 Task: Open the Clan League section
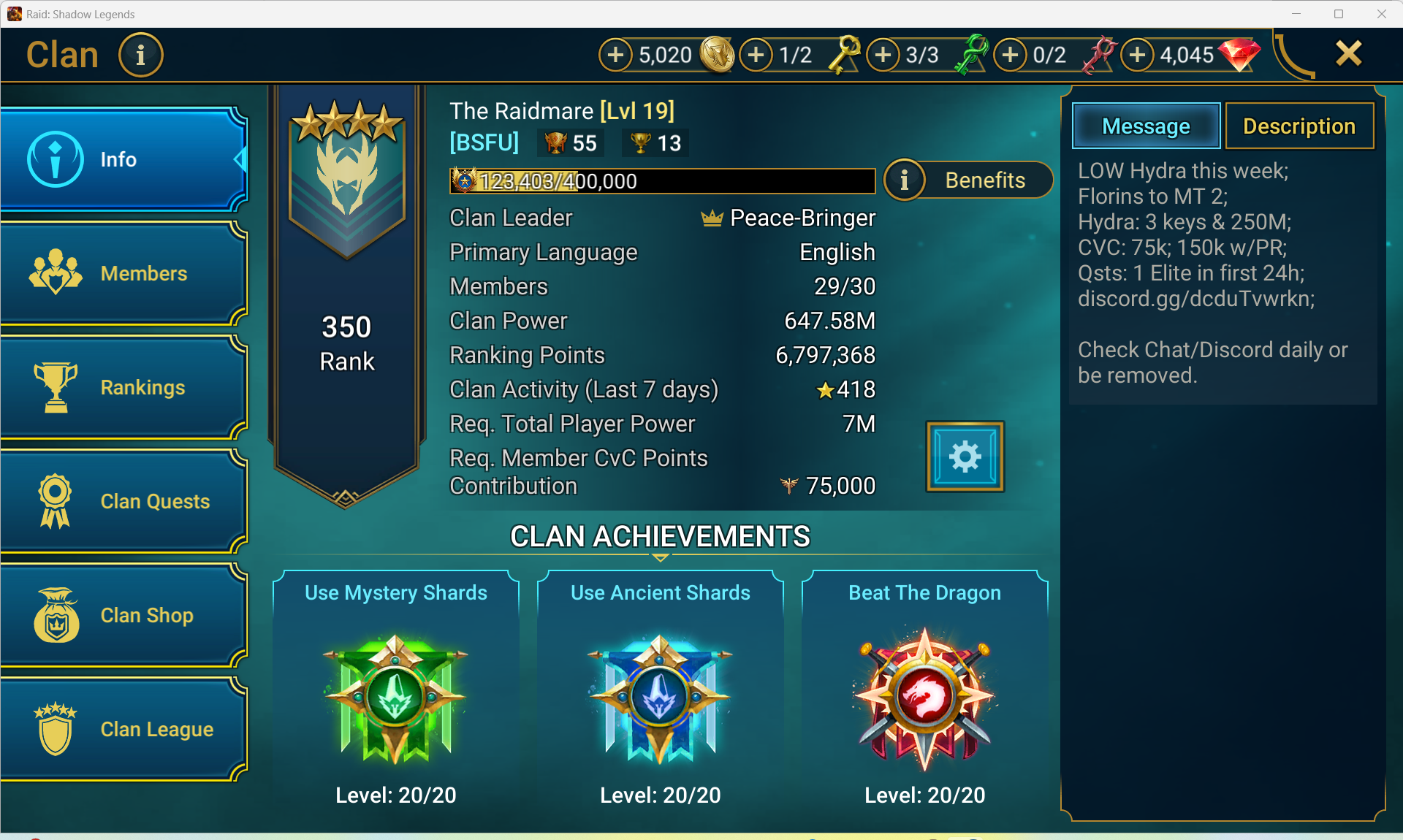click(123, 729)
